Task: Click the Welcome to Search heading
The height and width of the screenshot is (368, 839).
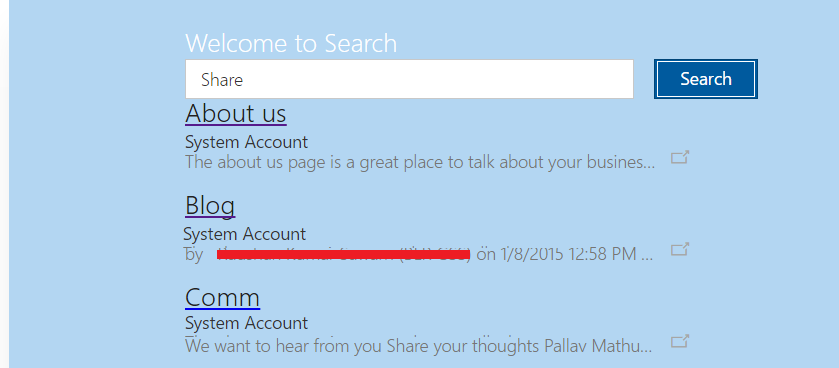Action: click(x=291, y=43)
